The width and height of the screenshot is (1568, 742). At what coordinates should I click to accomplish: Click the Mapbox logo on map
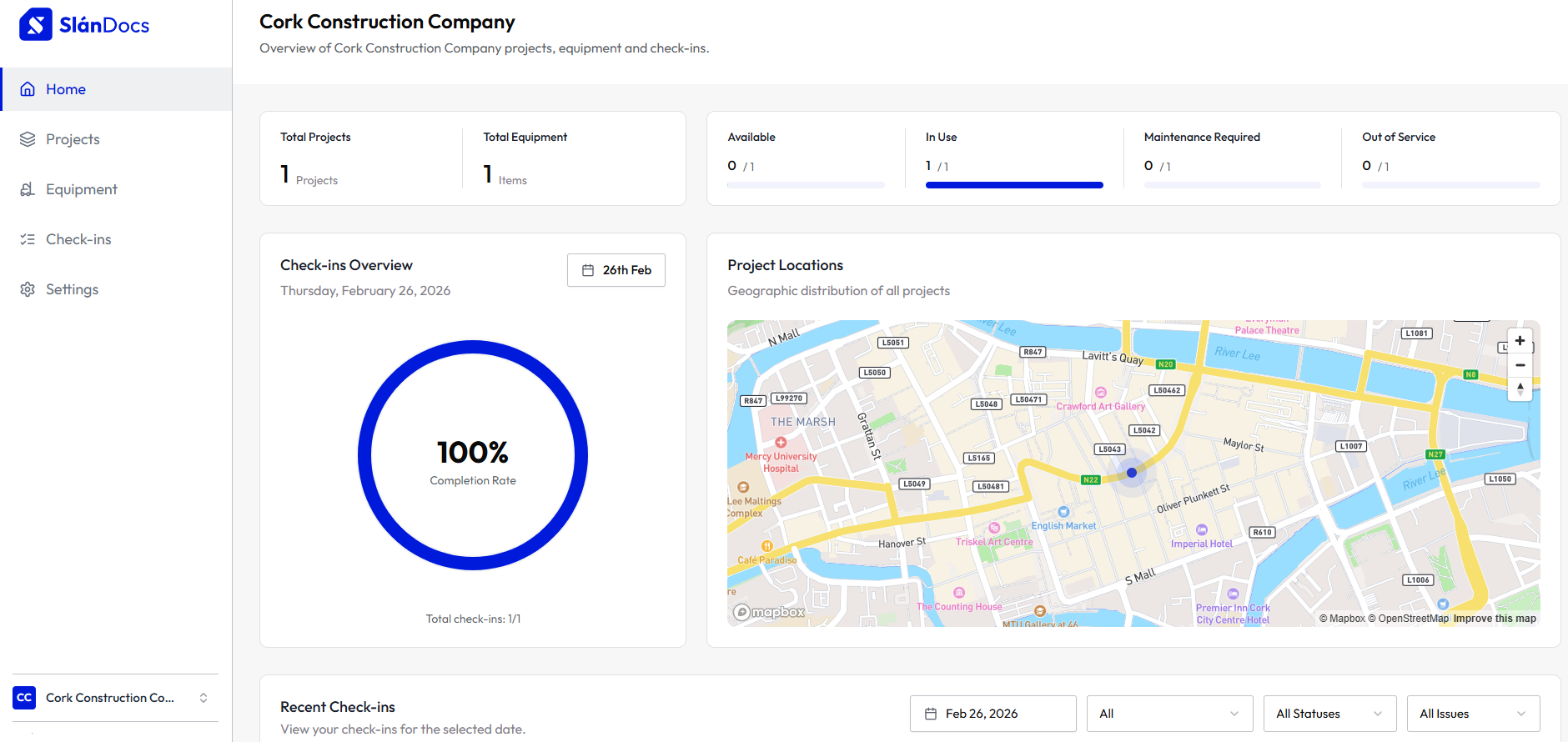769,613
